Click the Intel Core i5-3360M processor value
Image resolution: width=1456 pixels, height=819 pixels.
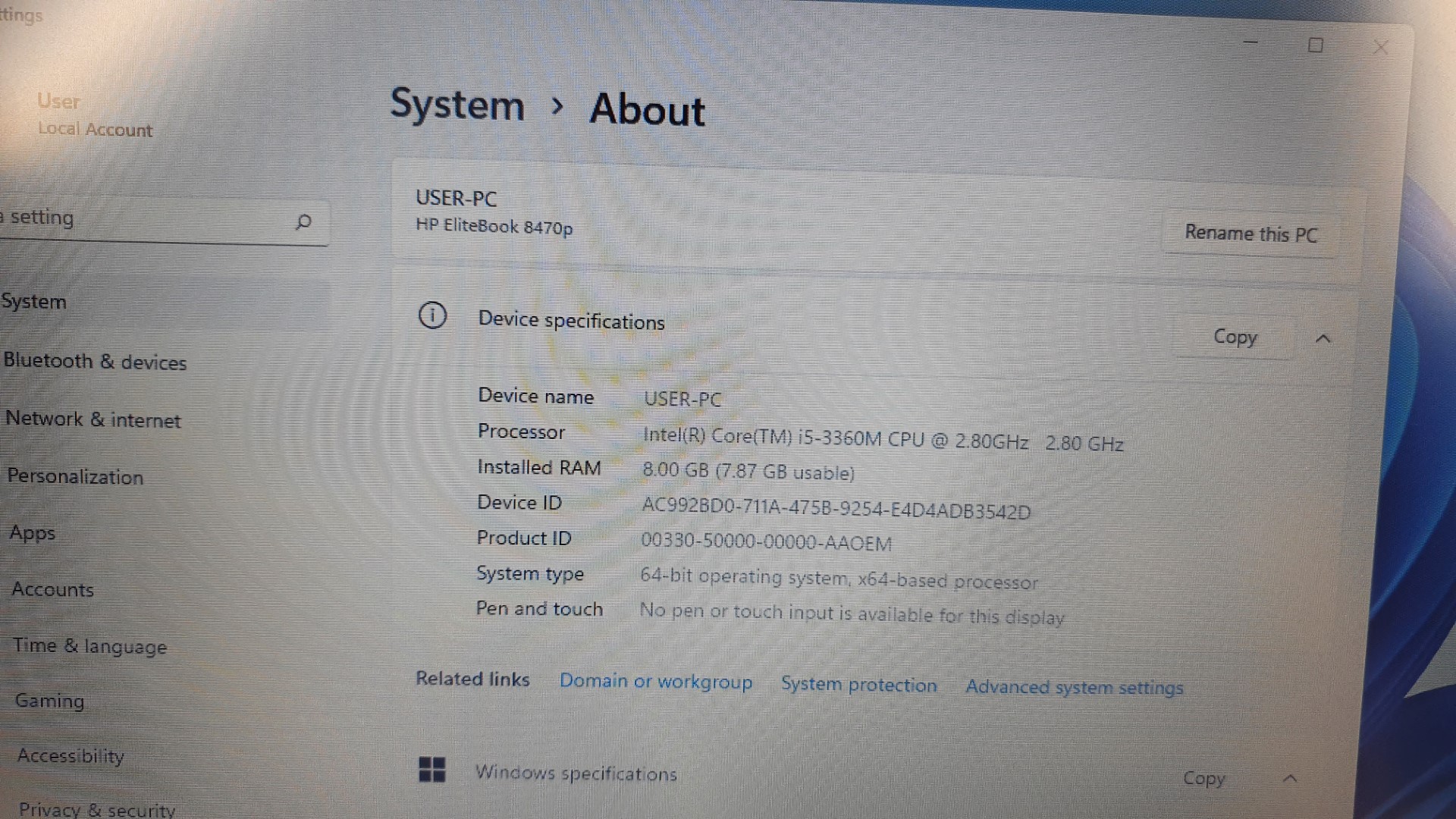[883, 440]
